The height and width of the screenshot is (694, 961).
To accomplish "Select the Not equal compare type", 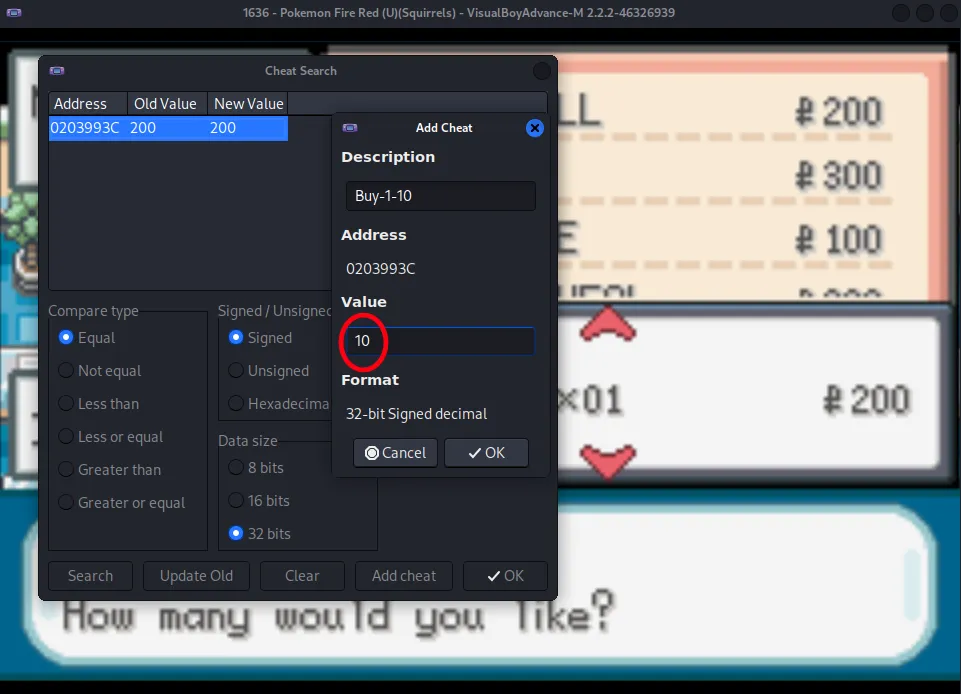I will pos(67,371).
